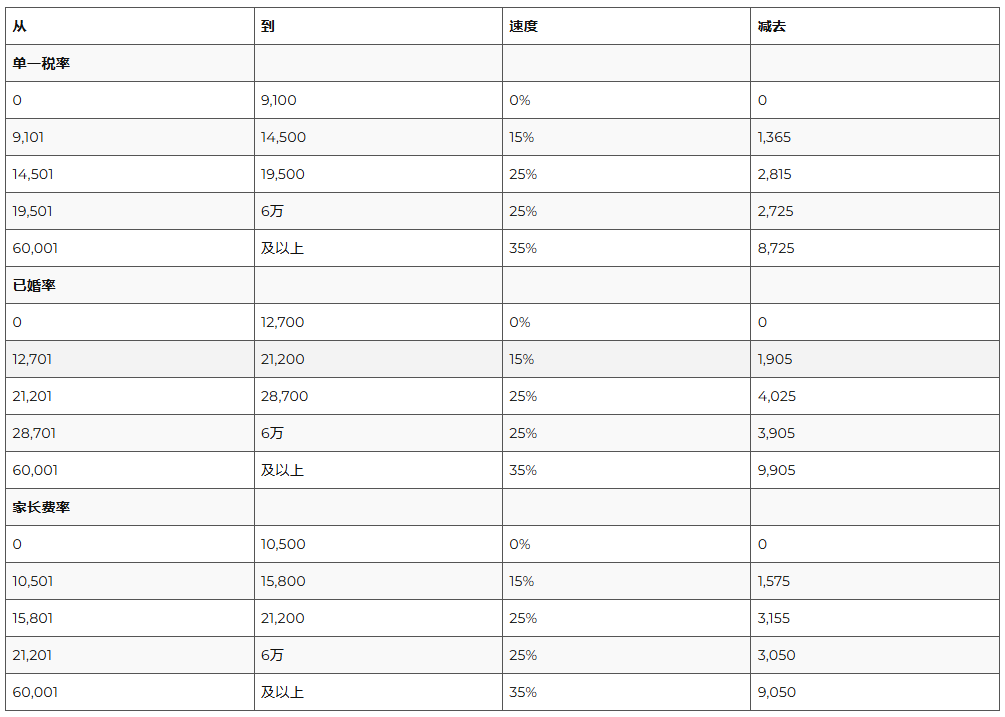Viewport: 1005px width, 717px height.
Task: Select the deduction value 9,905
Action: pos(777,470)
